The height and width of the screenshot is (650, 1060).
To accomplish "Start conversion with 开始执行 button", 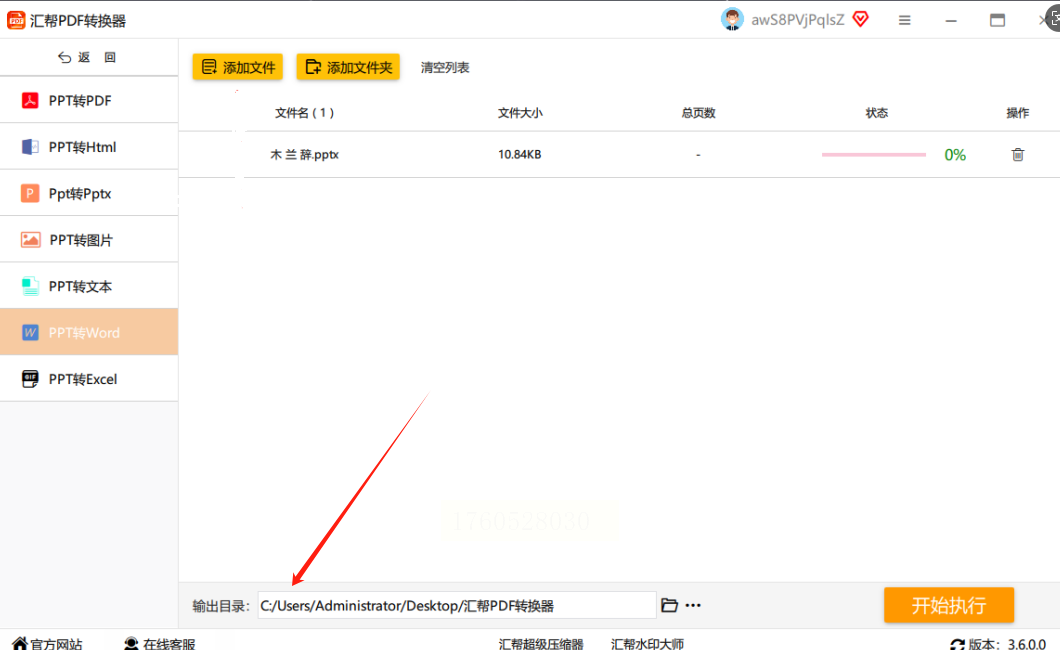I will tap(948, 605).
